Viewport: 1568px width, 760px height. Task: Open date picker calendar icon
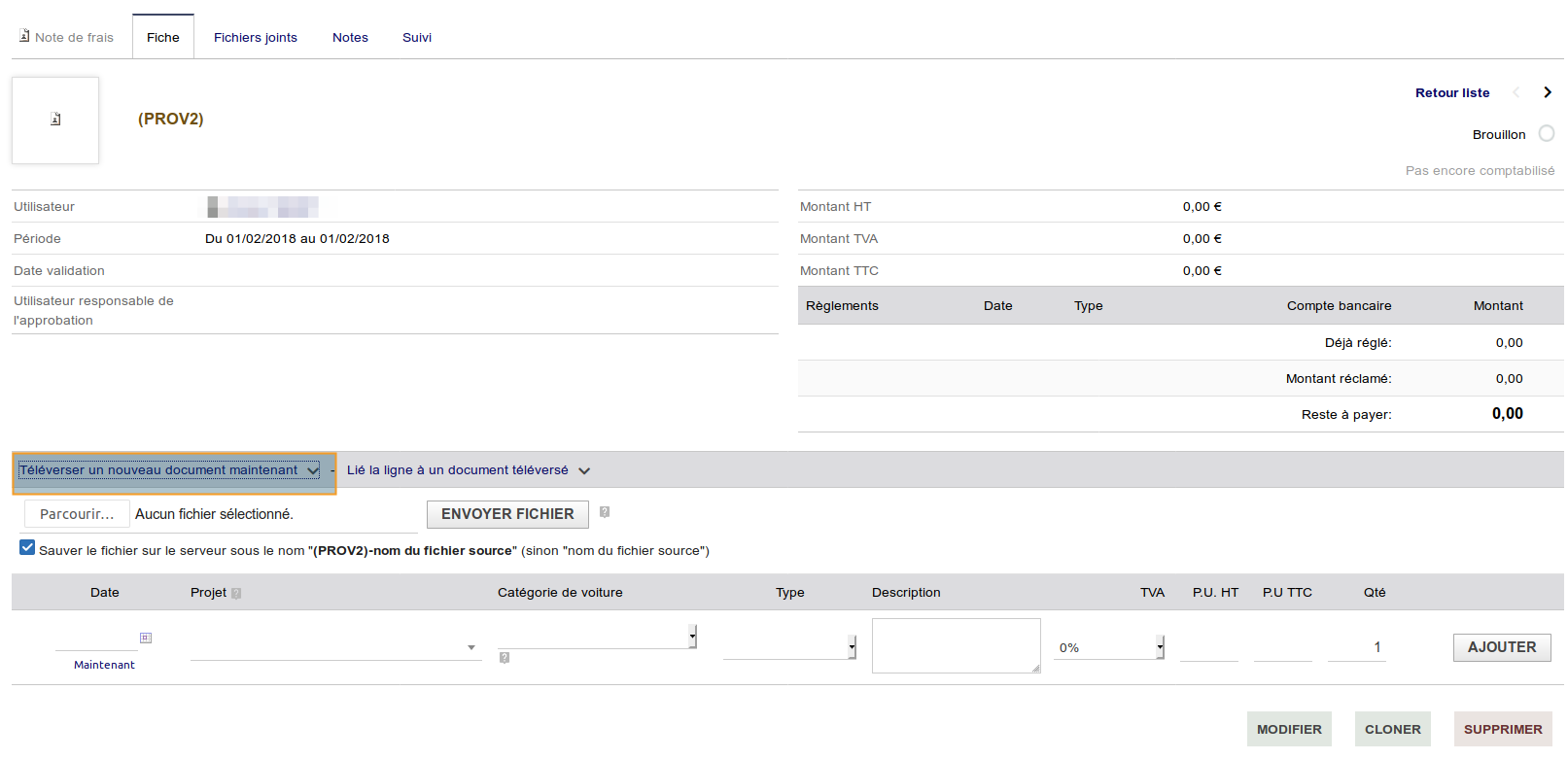pos(146,638)
